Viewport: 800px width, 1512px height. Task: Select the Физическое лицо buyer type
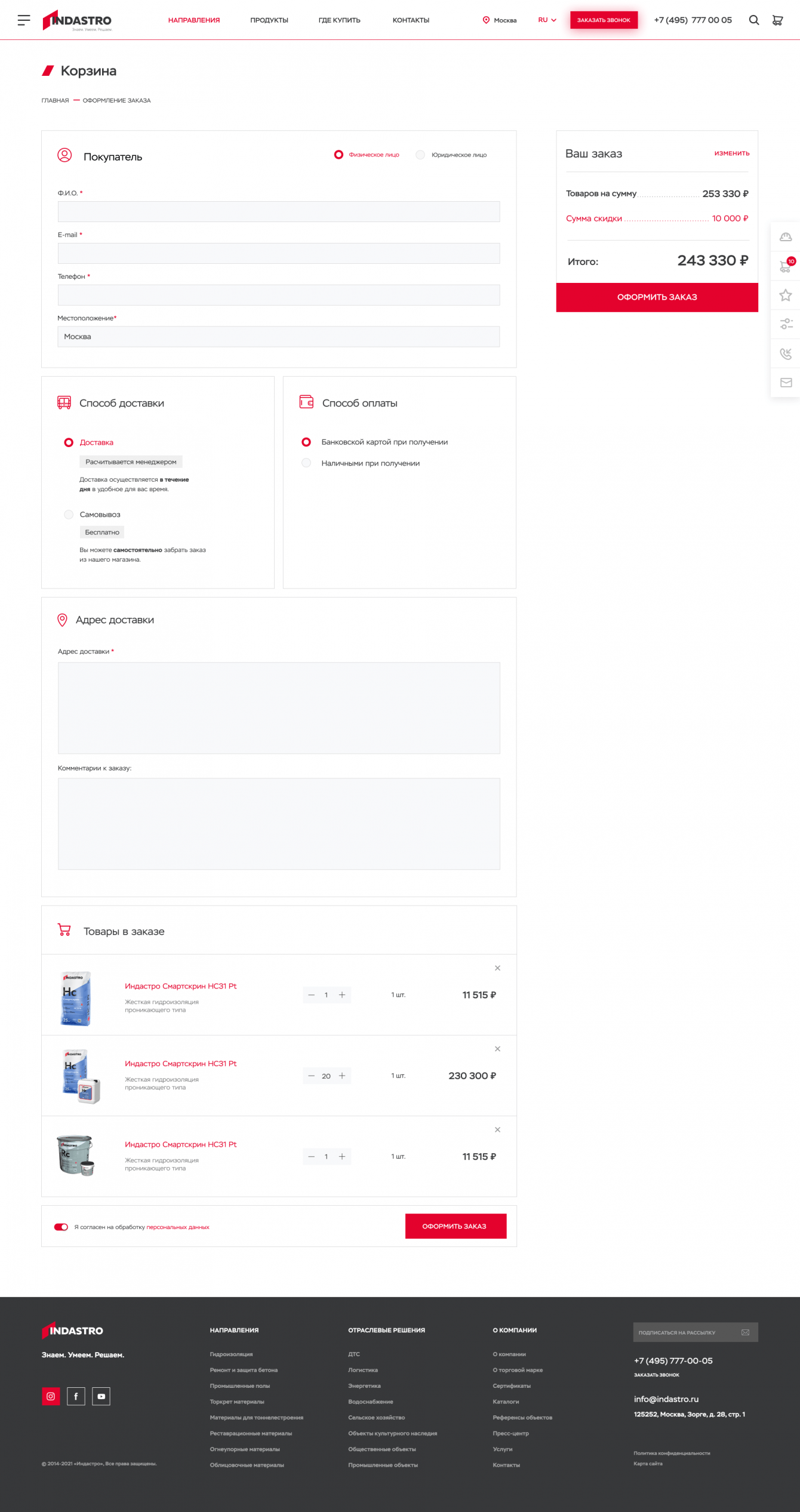(339, 155)
